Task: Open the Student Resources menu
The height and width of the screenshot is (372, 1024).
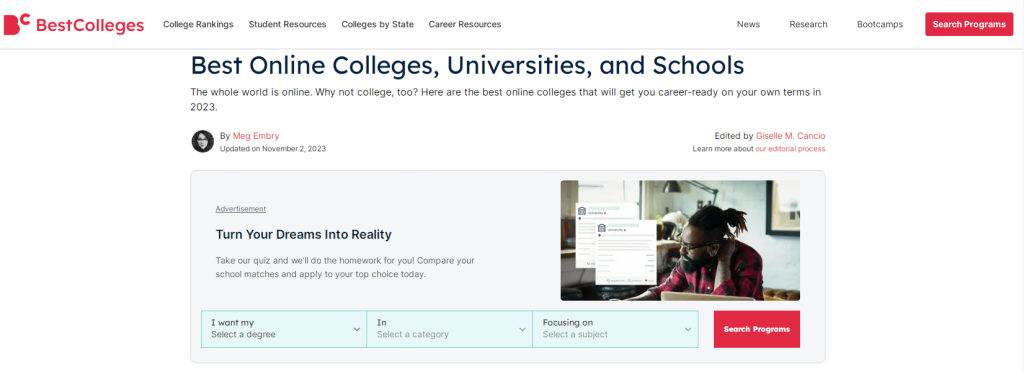Action: click(x=287, y=24)
